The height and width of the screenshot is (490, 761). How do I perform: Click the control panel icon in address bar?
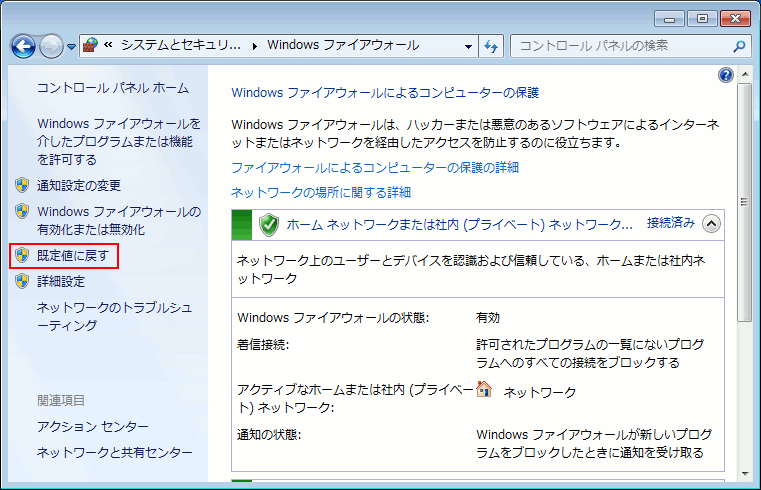pyautogui.click(x=90, y=46)
